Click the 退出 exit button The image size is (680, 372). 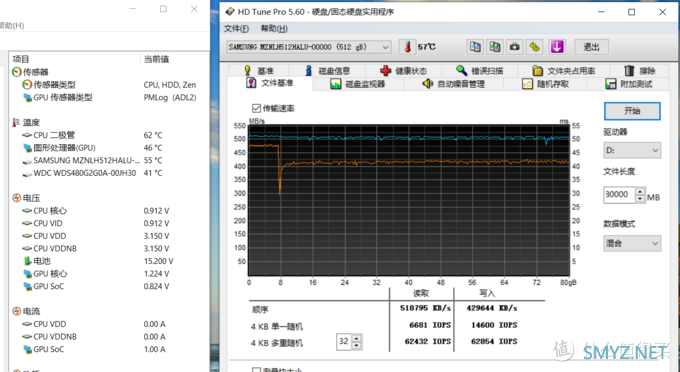[x=592, y=47]
